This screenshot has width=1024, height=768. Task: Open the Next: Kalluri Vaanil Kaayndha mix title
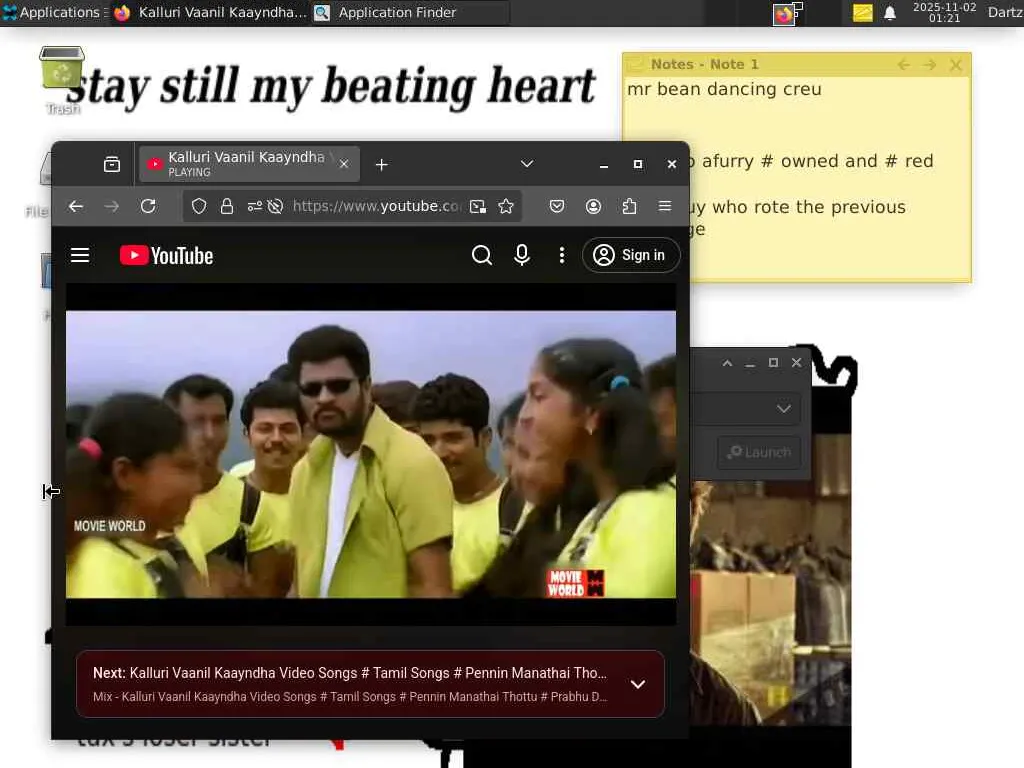point(350,673)
